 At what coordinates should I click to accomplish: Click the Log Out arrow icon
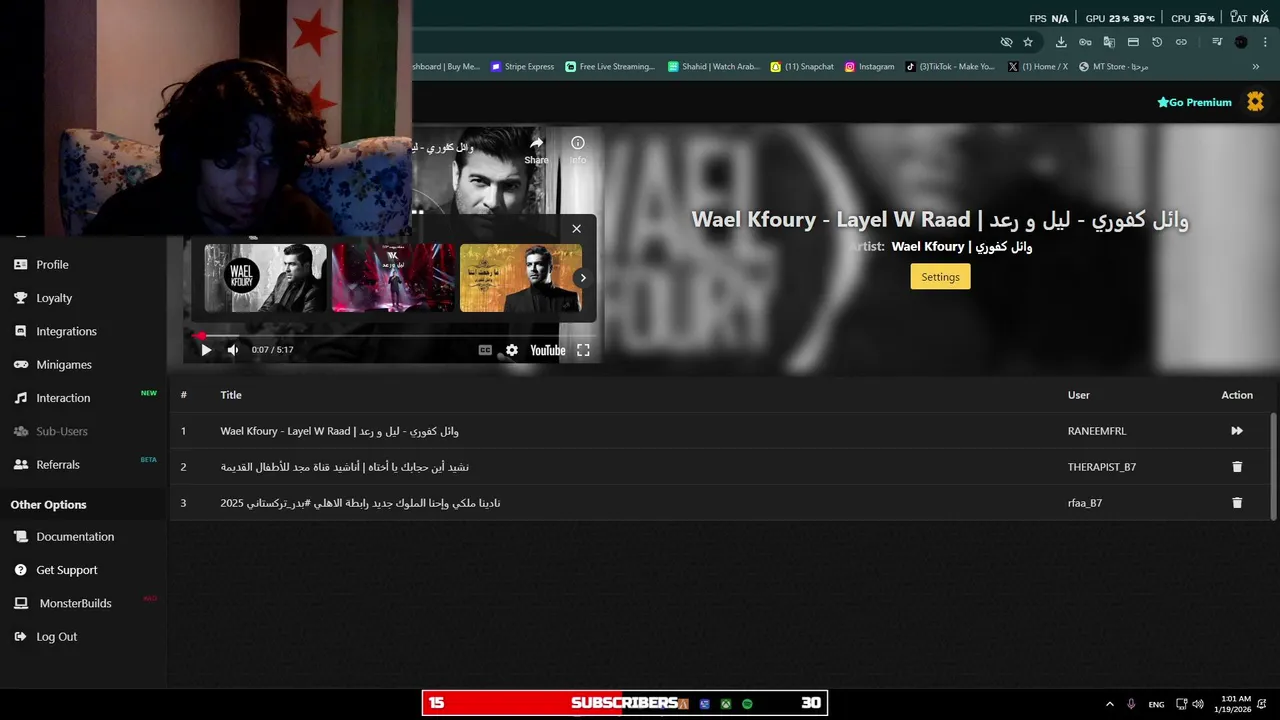click(x=20, y=637)
